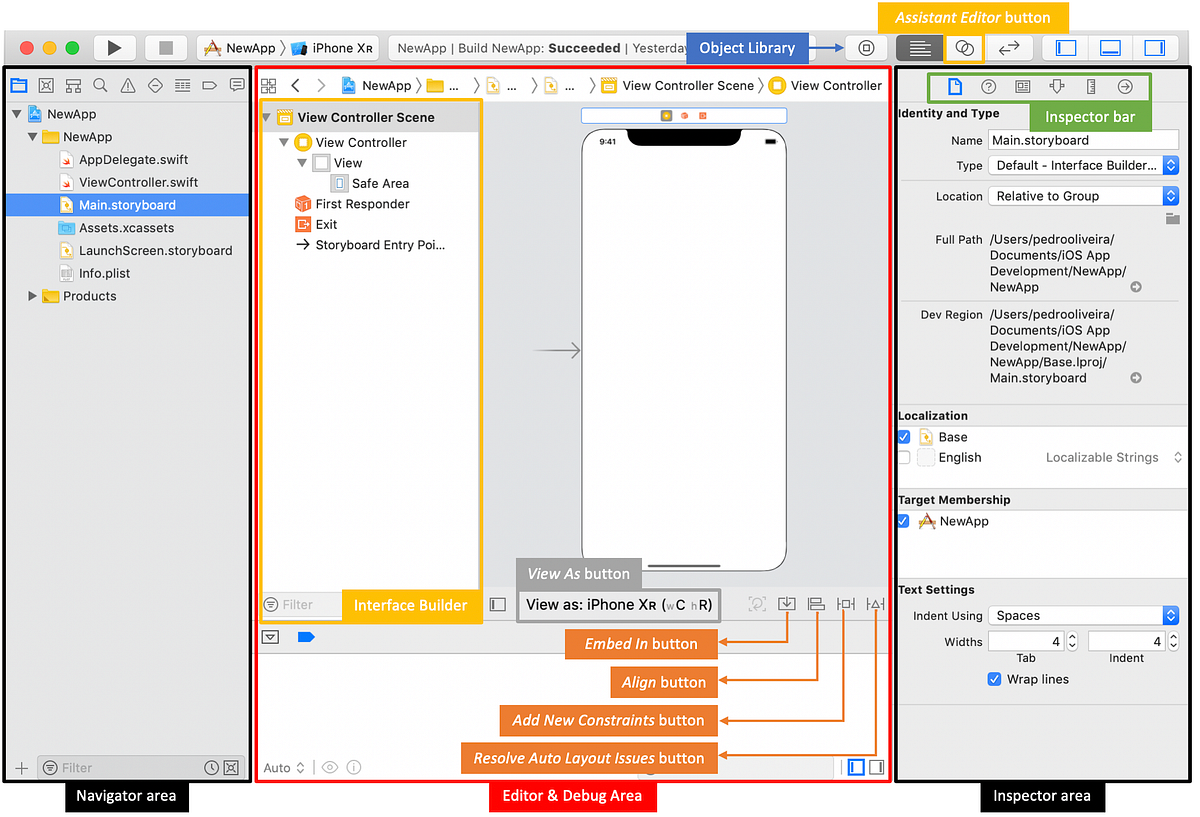The height and width of the screenshot is (817, 1200).
Task: Select the Size inspector ruler icon
Action: tap(1091, 87)
